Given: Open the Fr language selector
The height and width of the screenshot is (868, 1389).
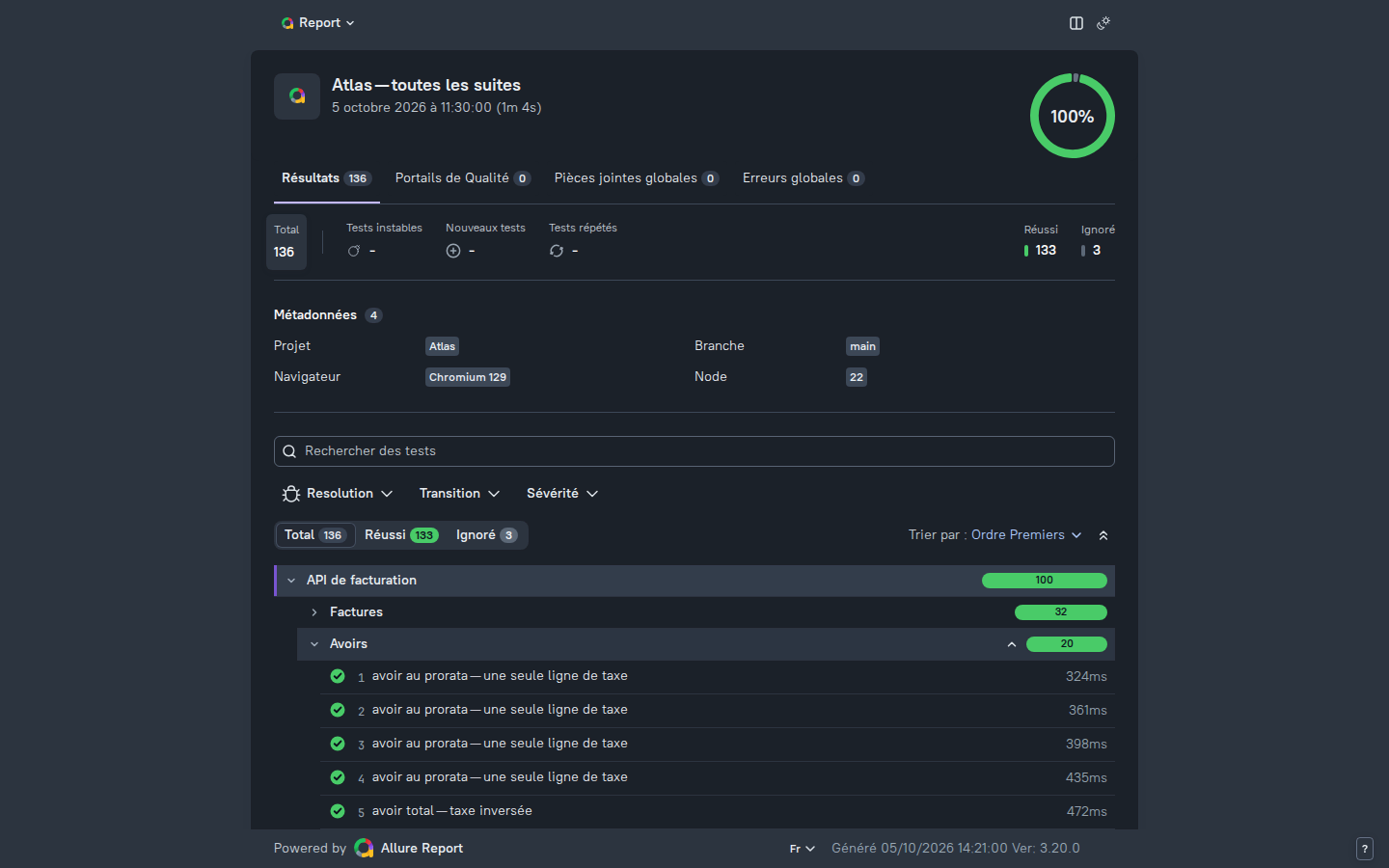Looking at the screenshot, I should pyautogui.click(x=803, y=849).
